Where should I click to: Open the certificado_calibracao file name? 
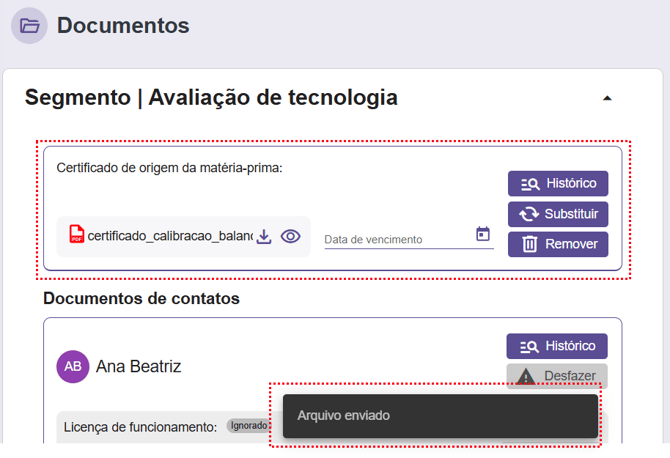click(x=170, y=237)
